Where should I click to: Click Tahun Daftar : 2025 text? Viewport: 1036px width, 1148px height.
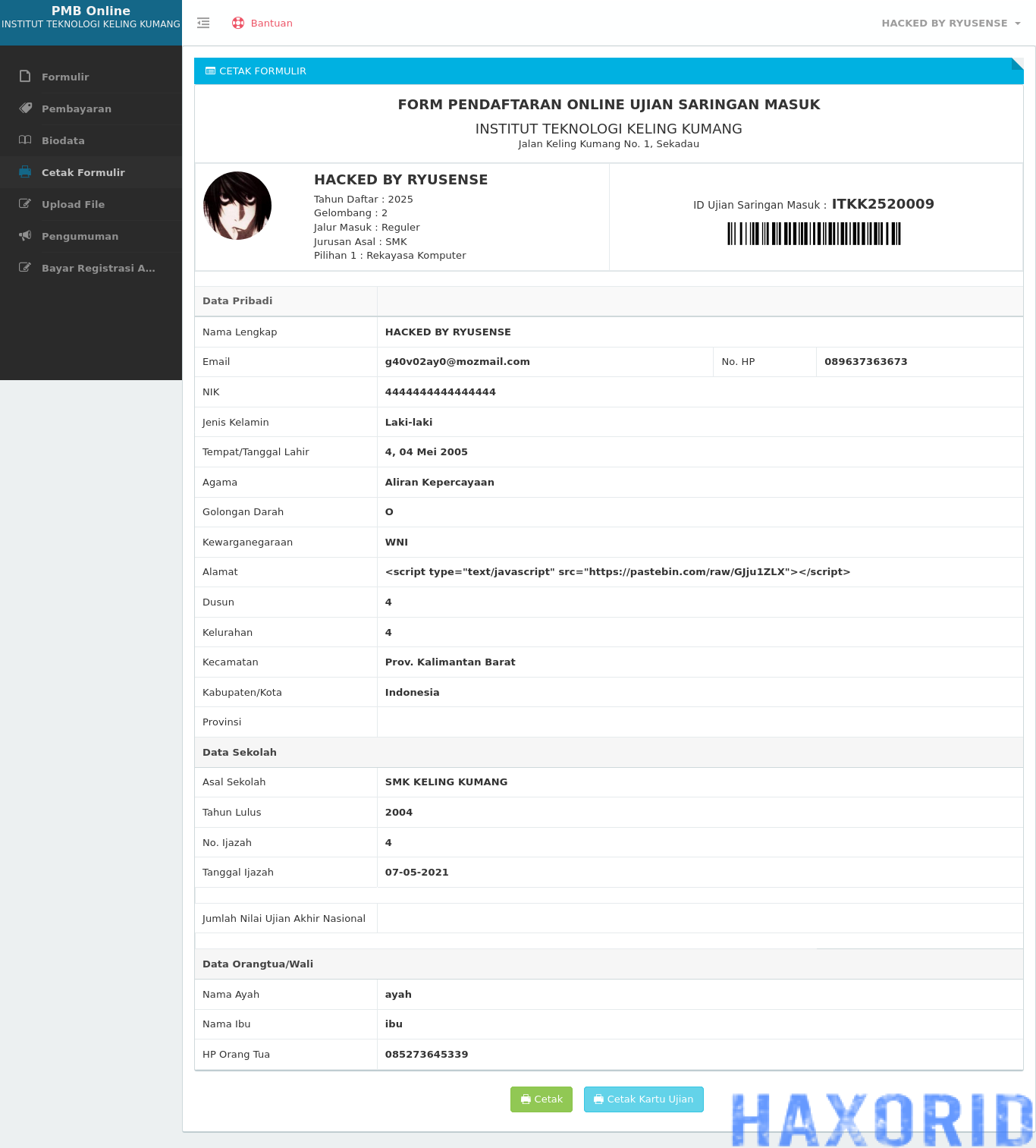363,200
